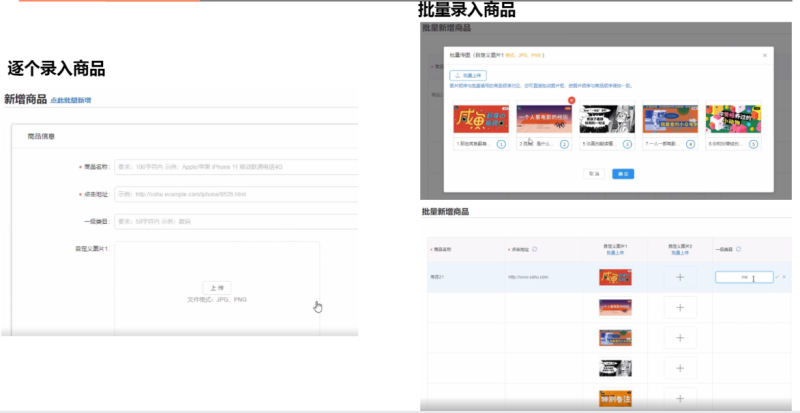The height and width of the screenshot is (413, 800).
Task: Click the 取消 button in the dialog
Action: tap(594, 174)
